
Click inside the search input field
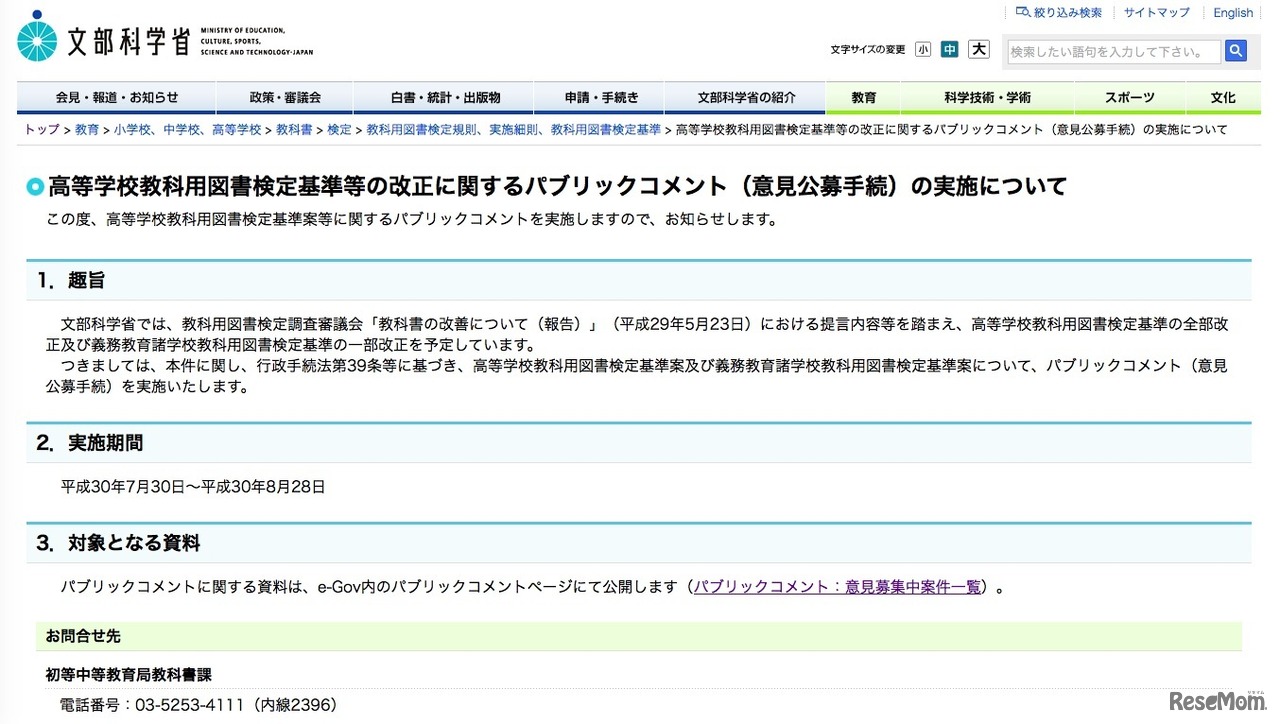[x=1110, y=50]
